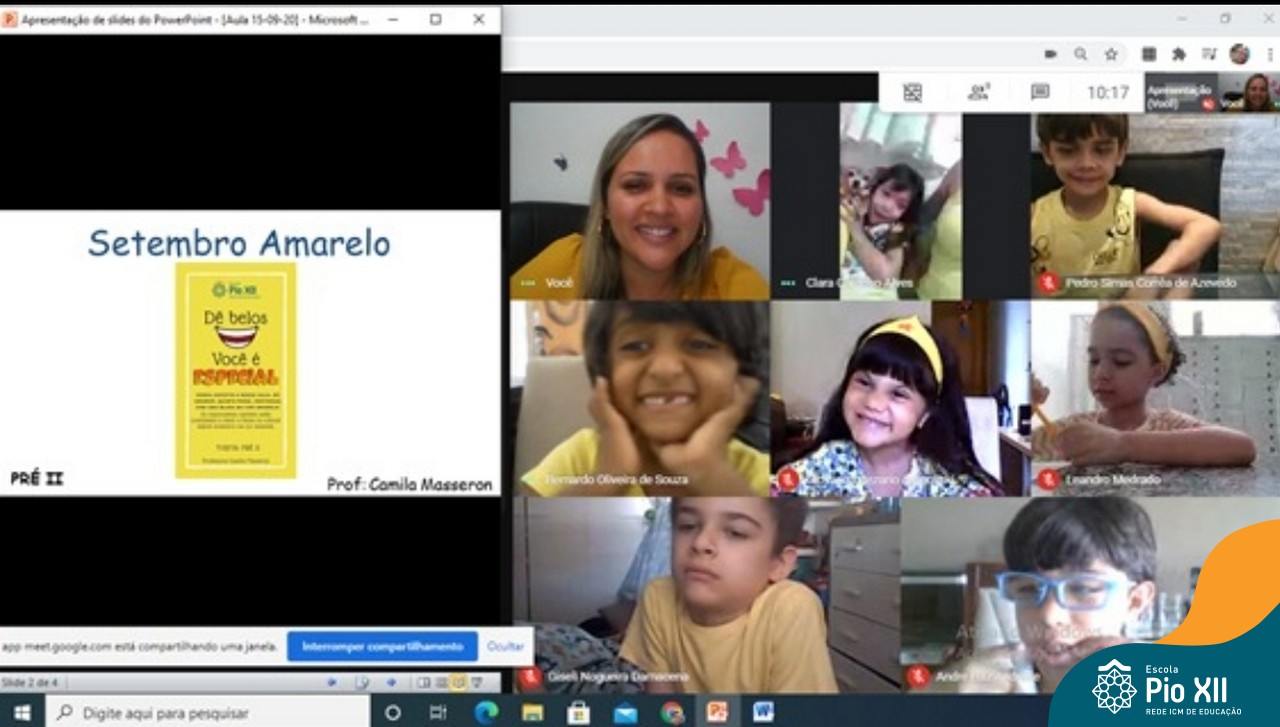1280x727 pixels.
Task: Click the Ocultar link
Action: click(x=505, y=646)
